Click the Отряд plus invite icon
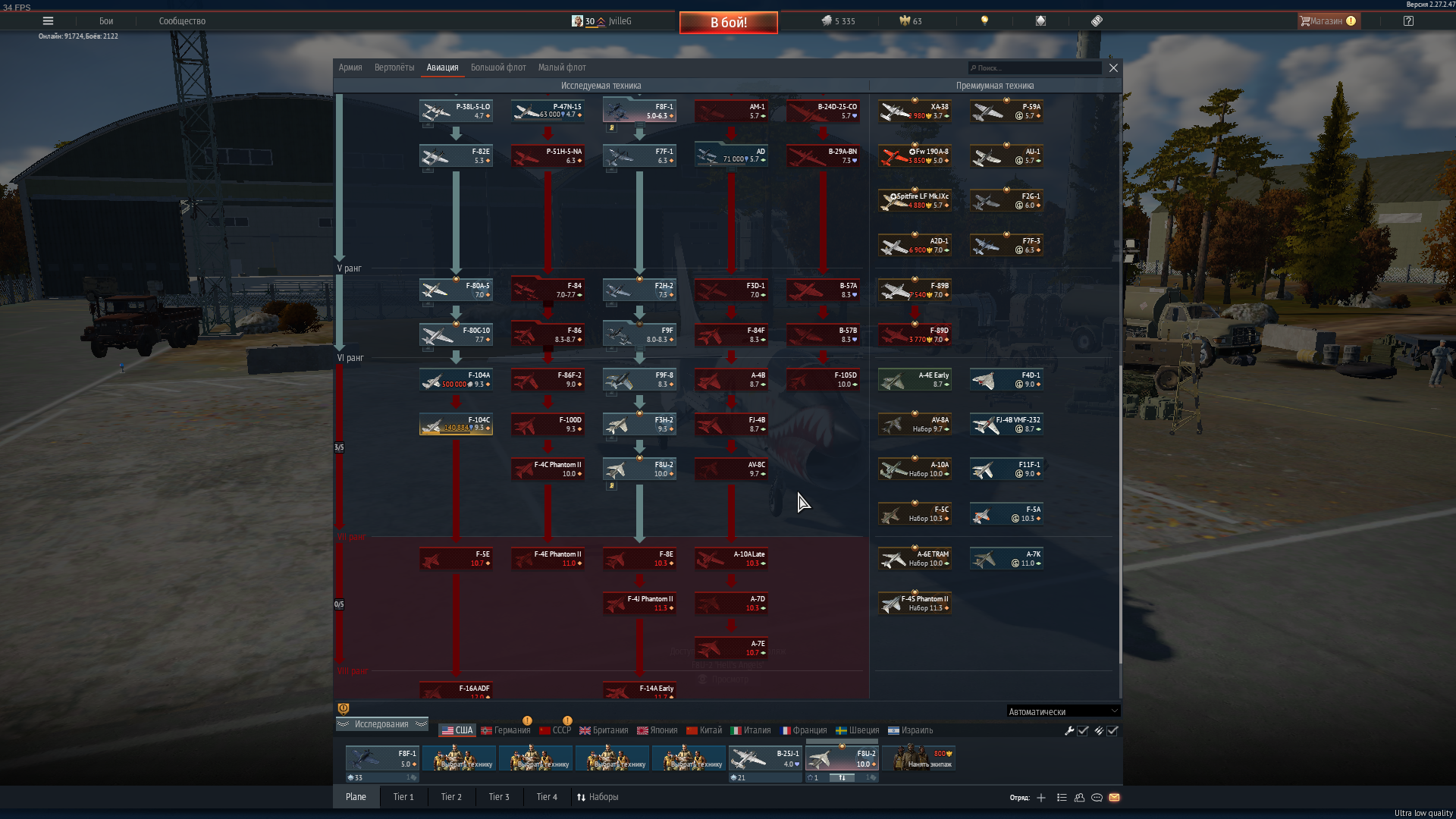Screen dimensions: 1456x819 pyautogui.click(x=1041, y=798)
